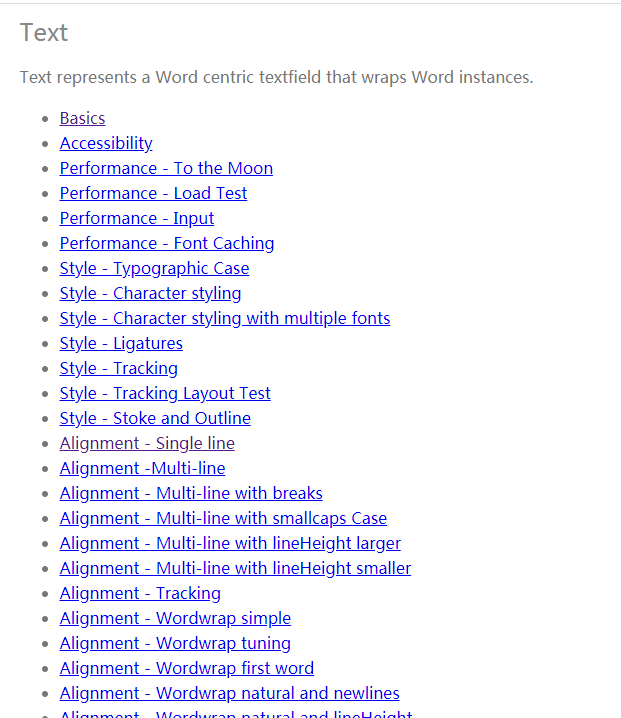This screenshot has width=621, height=718.
Task: Click Style - Typographic Case
Action: pyautogui.click(x=154, y=268)
